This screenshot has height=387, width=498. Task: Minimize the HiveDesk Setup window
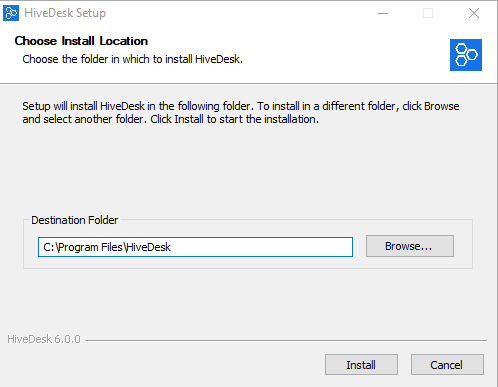[x=383, y=13]
